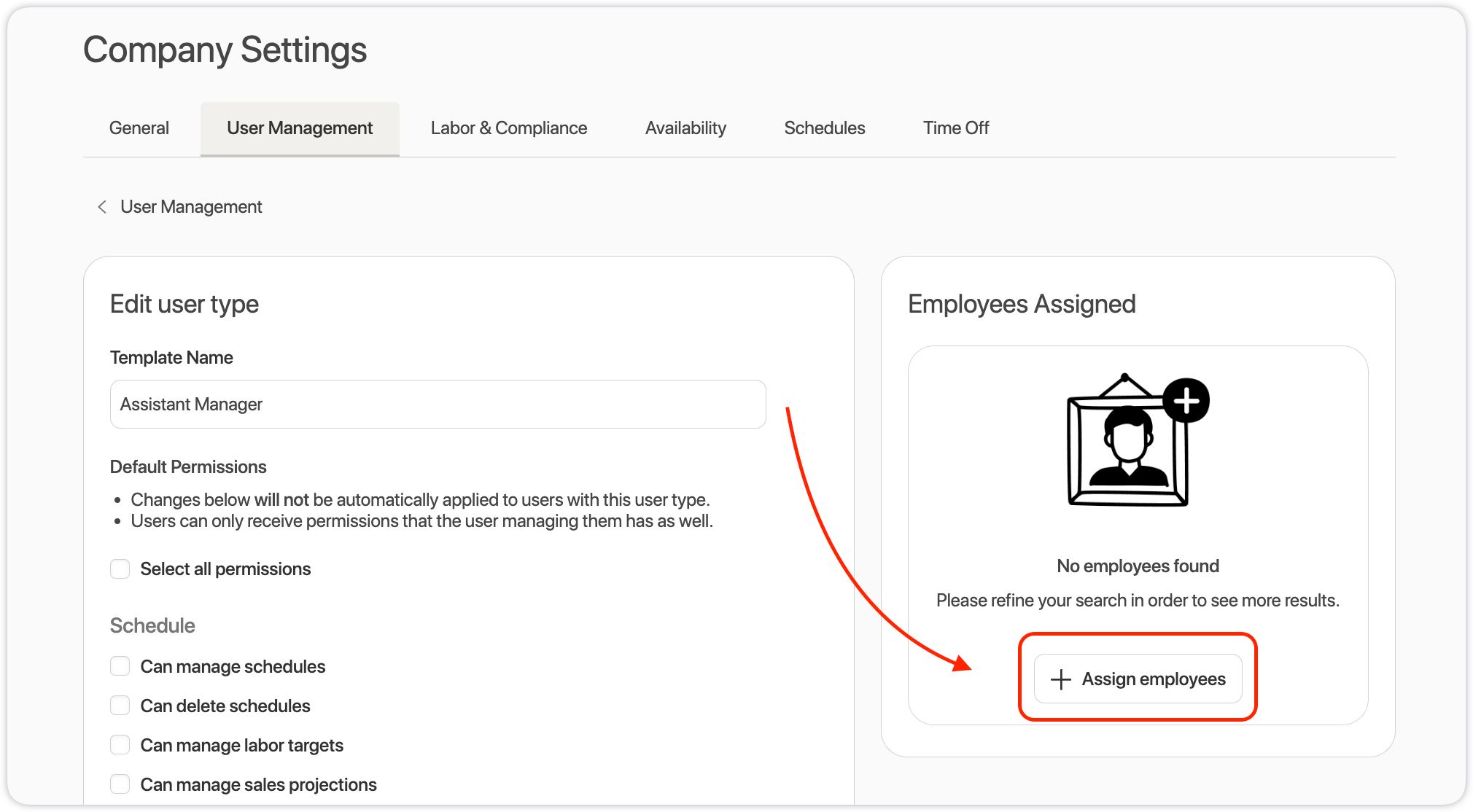Image resolution: width=1473 pixels, height=812 pixels.
Task: Go to the Availability tab
Action: (685, 128)
